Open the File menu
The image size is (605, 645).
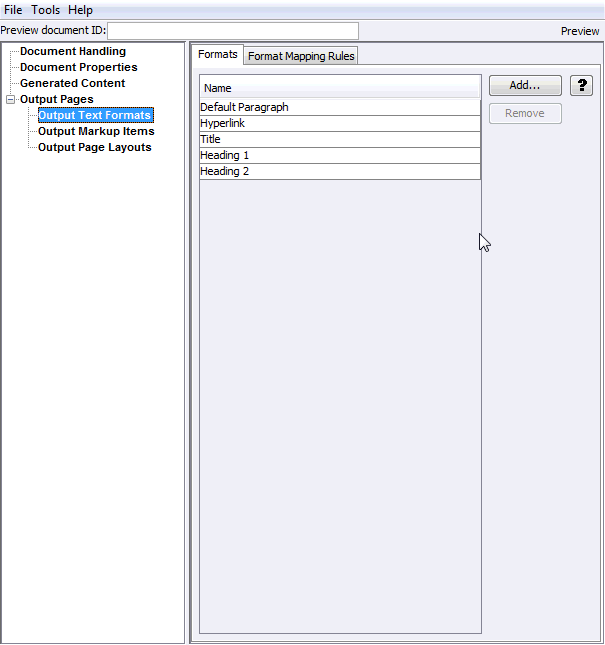tap(13, 10)
